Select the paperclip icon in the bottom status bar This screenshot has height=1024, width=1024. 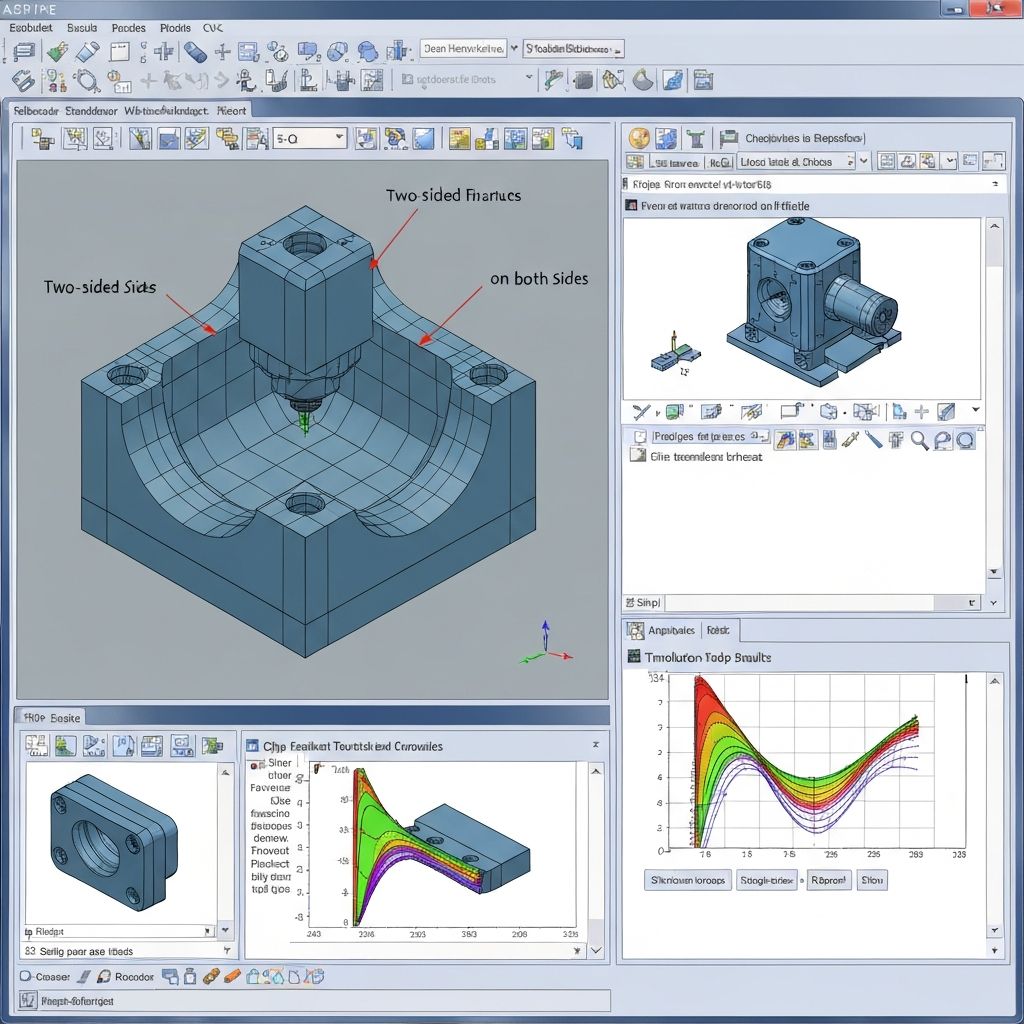[212, 977]
